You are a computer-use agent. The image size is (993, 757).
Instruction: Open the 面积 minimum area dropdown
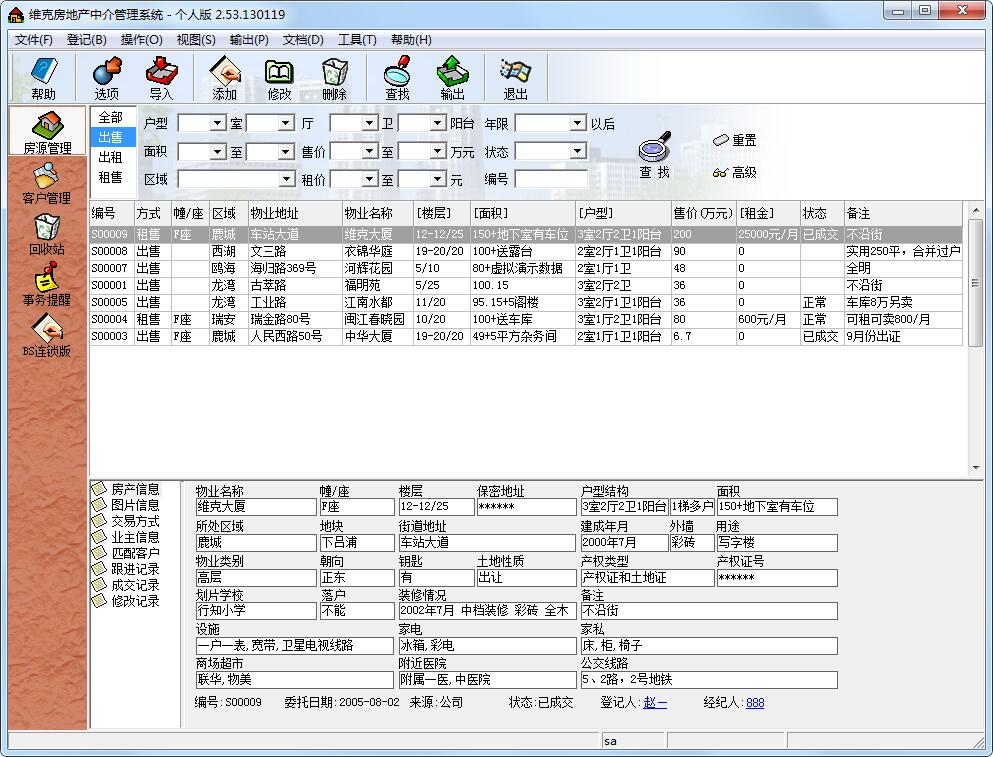tap(218, 151)
